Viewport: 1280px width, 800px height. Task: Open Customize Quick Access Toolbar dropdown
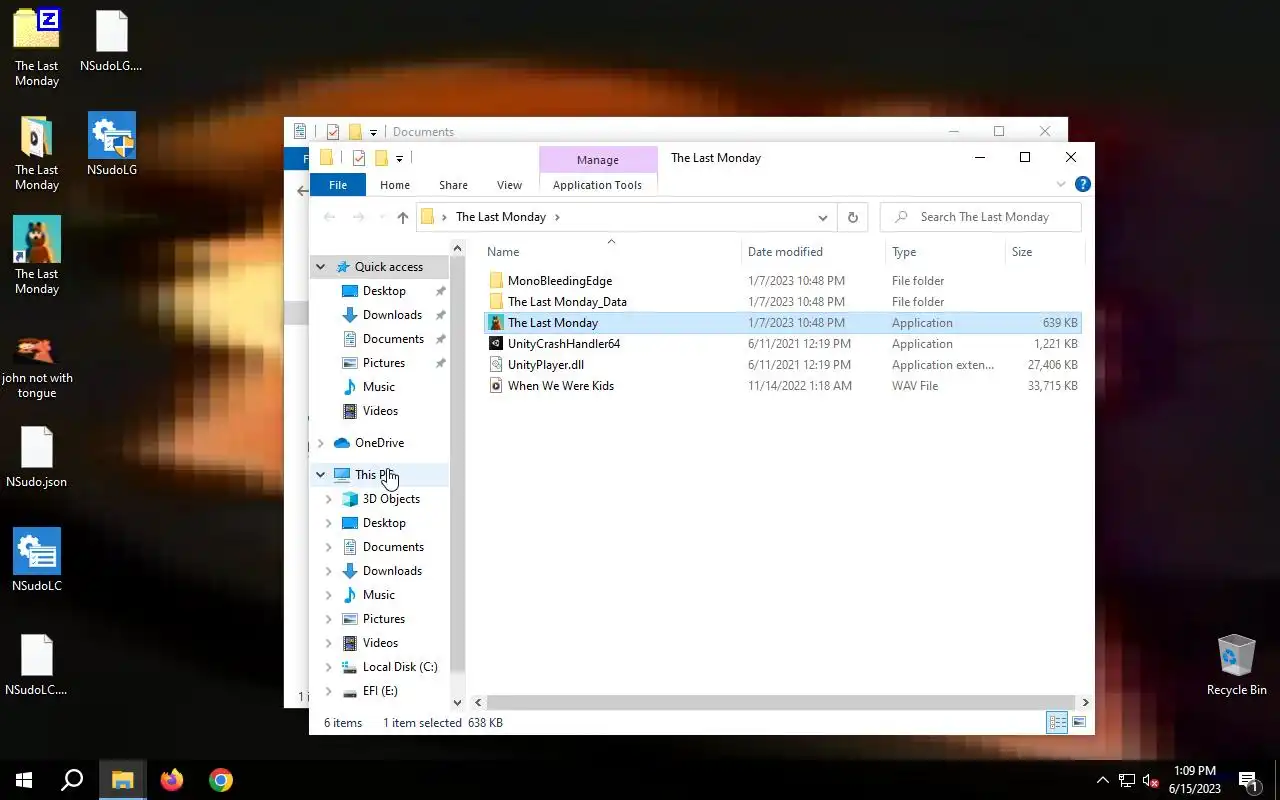[x=399, y=158]
